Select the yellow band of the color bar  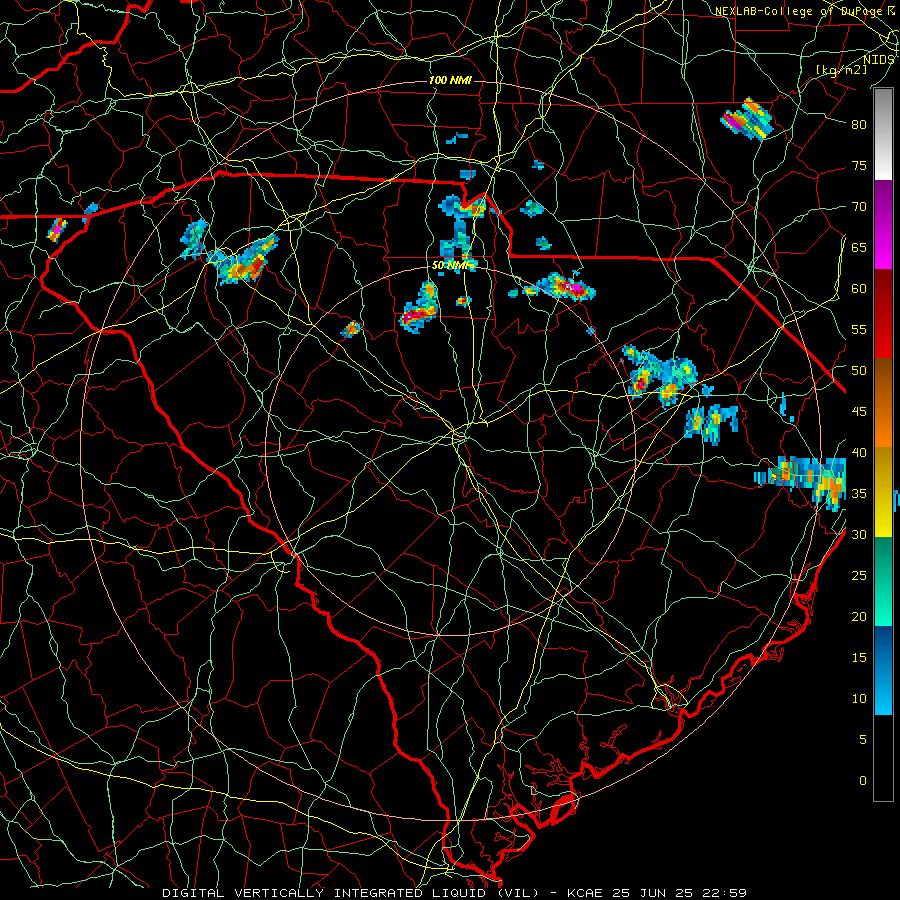coord(883,492)
